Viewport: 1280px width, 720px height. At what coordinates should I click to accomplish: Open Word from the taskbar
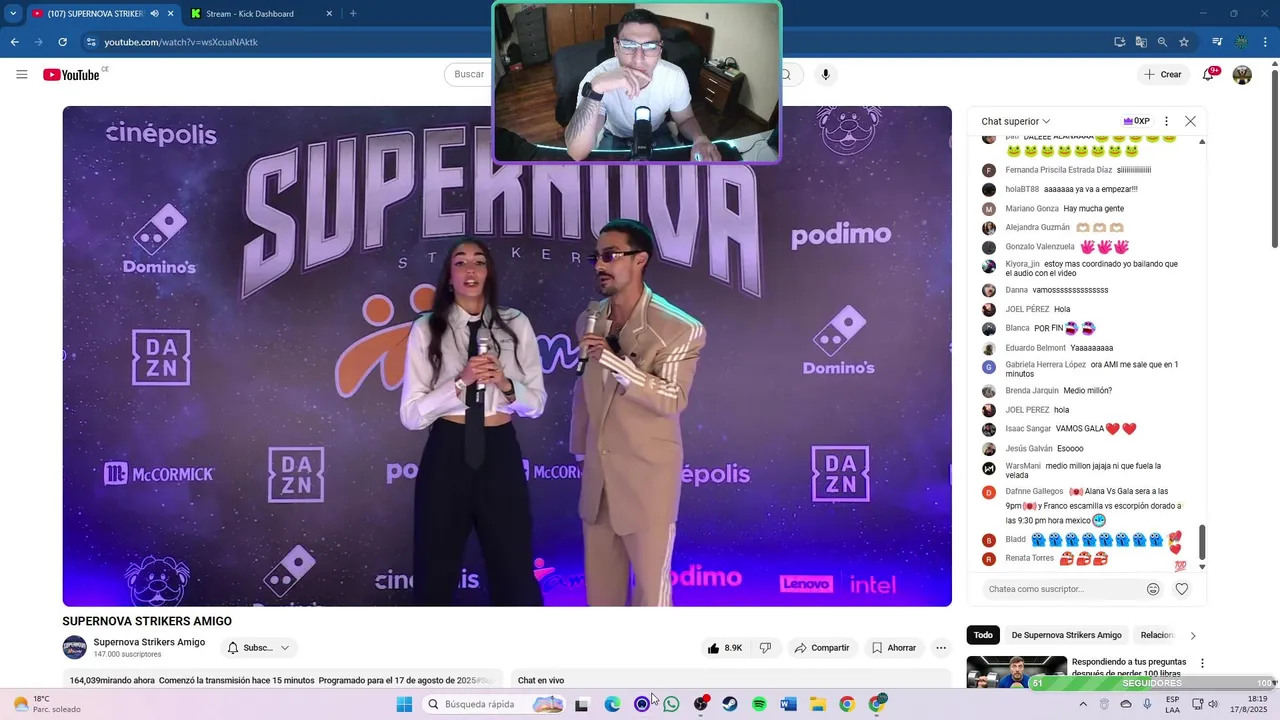pos(788,704)
